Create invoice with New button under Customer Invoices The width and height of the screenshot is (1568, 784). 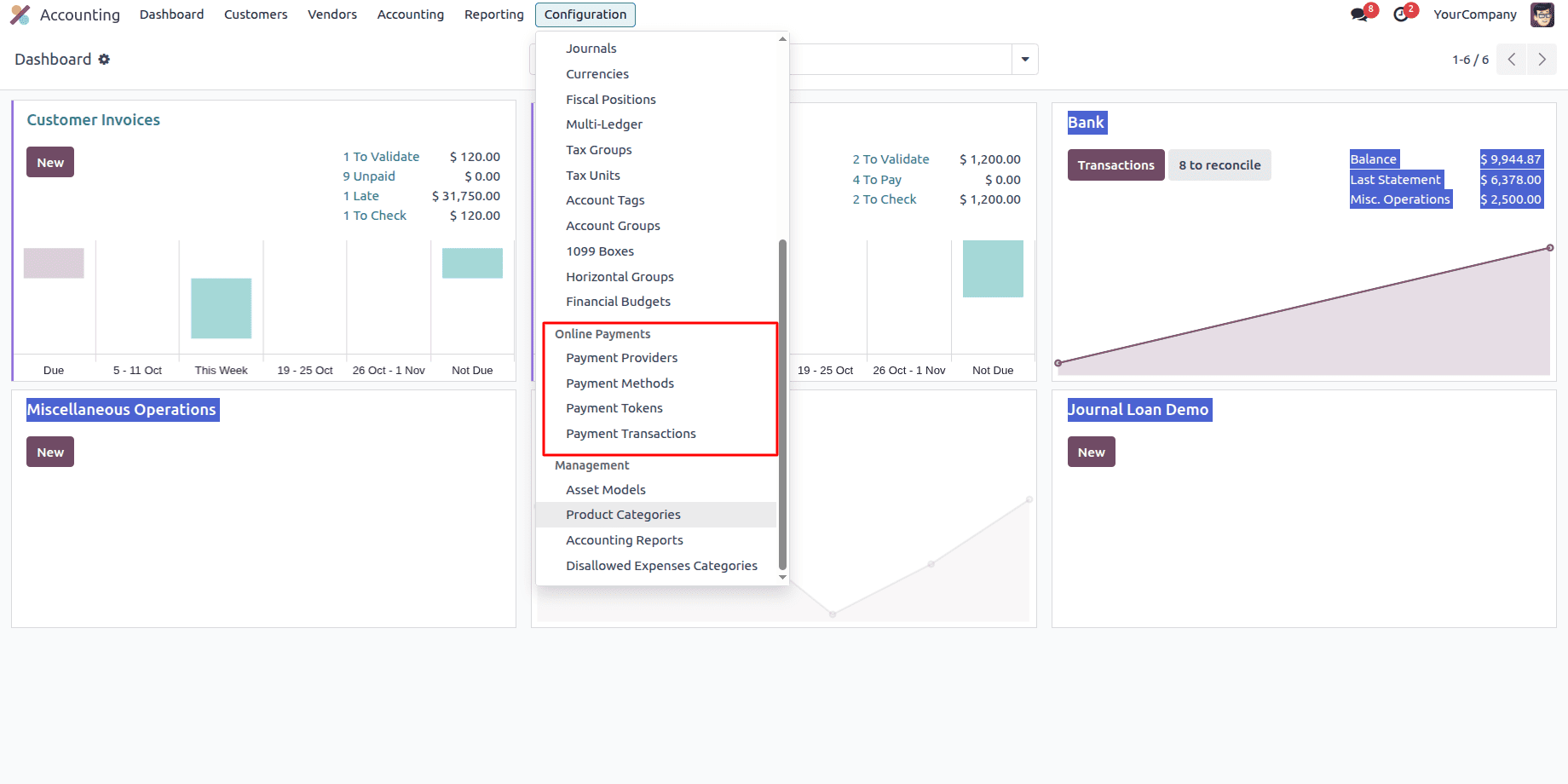(49, 161)
